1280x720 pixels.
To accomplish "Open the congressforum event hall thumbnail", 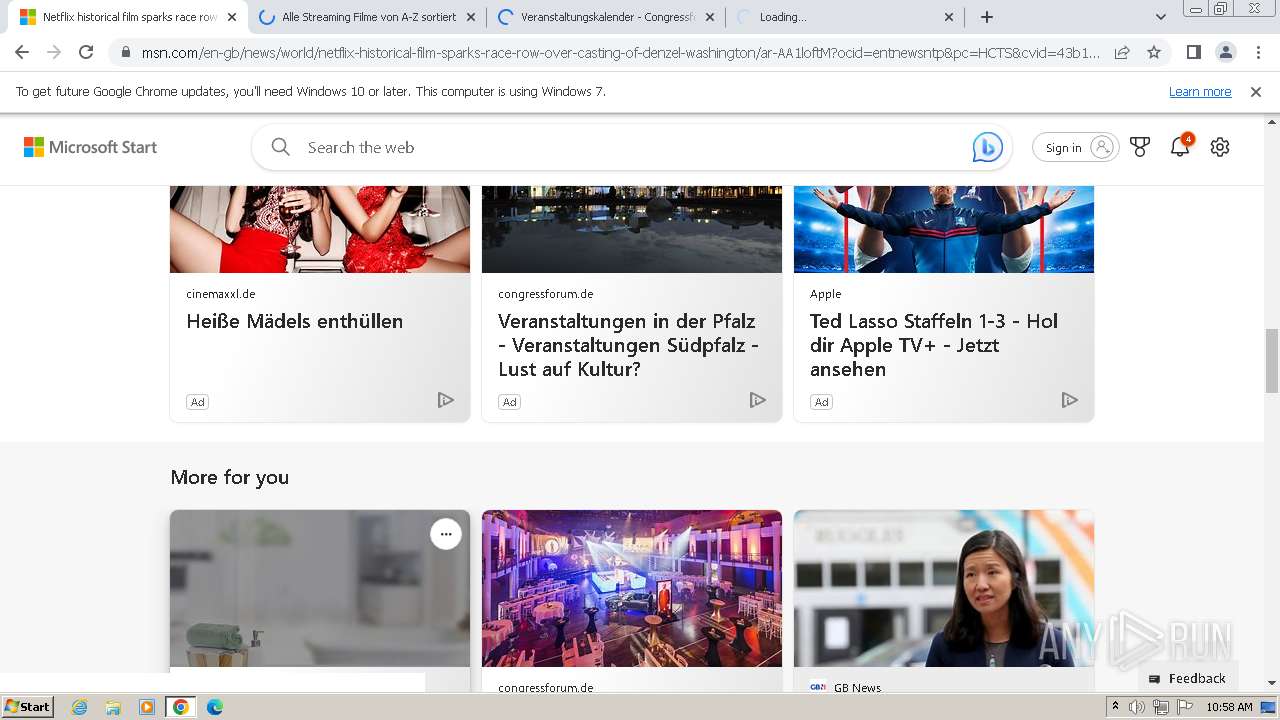I will click(x=632, y=588).
